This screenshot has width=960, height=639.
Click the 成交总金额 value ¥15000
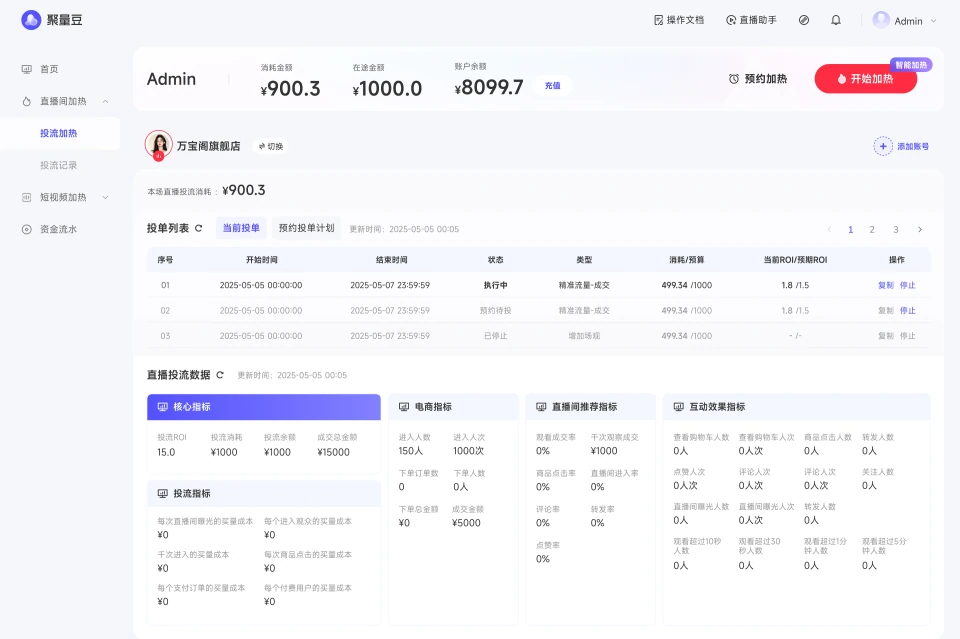tap(333, 452)
